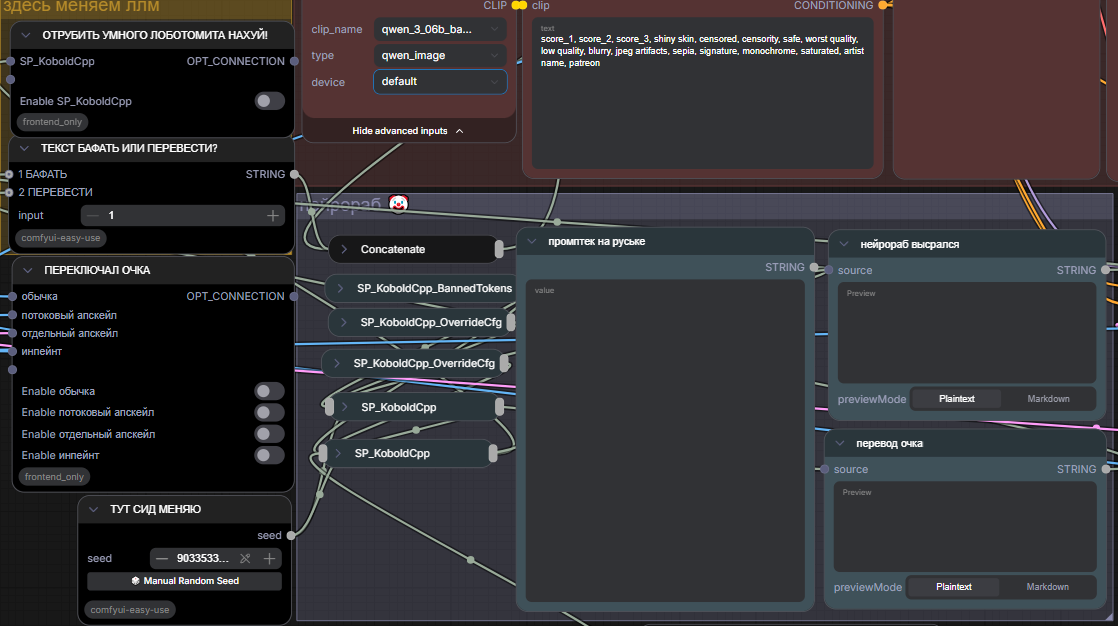The image size is (1118, 626).
Task: Click source input dot of перевод очка
Action: coord(824,469)
